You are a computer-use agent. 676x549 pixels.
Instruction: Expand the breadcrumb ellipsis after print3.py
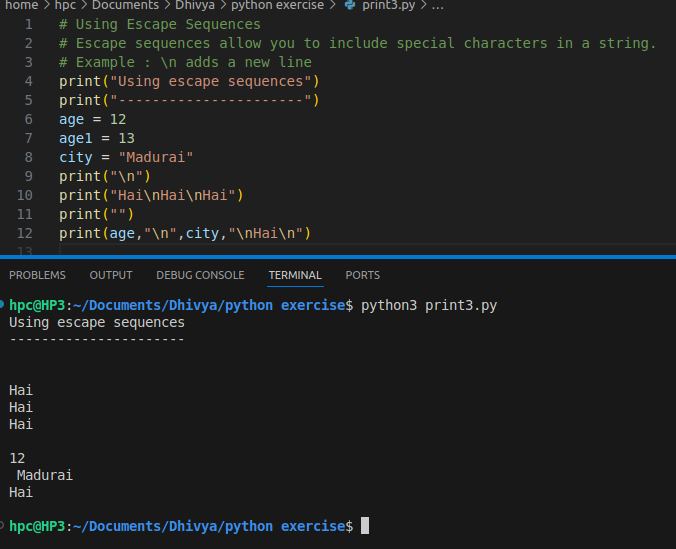click(x=438, y=6)
